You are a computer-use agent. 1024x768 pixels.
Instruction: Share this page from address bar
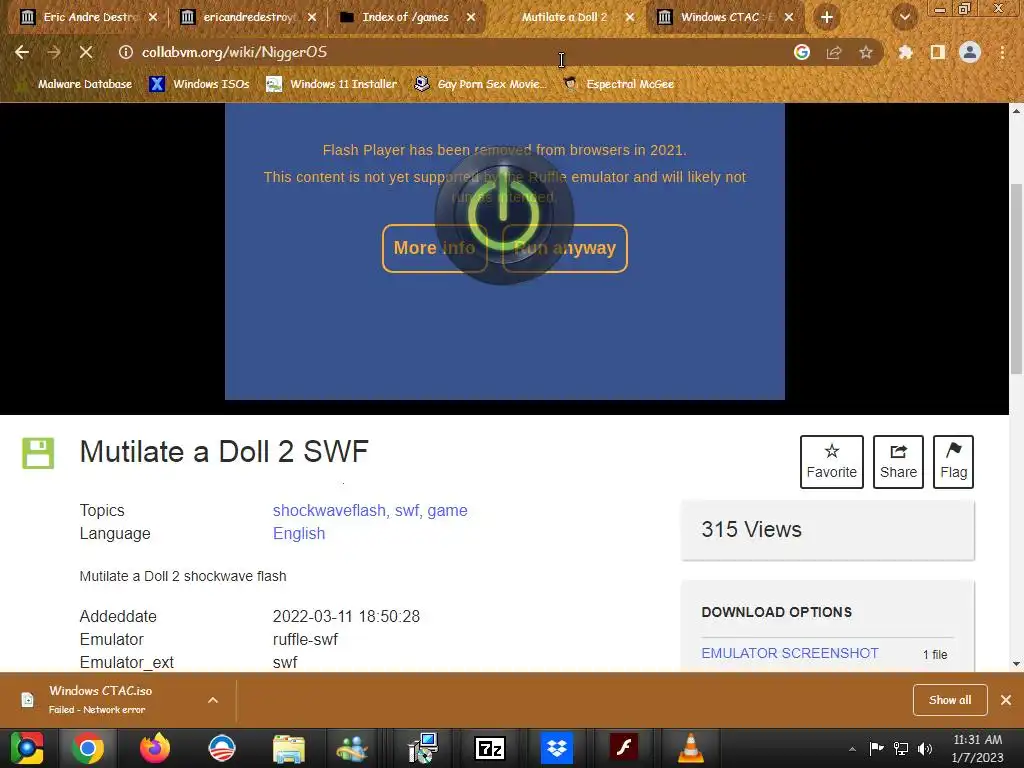point(834,52)
